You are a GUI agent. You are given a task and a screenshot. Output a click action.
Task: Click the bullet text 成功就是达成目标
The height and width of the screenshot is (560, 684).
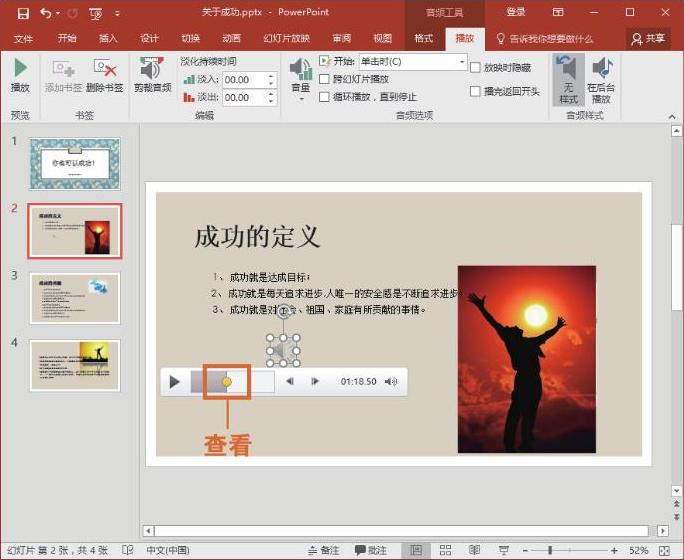pos(269,277)
